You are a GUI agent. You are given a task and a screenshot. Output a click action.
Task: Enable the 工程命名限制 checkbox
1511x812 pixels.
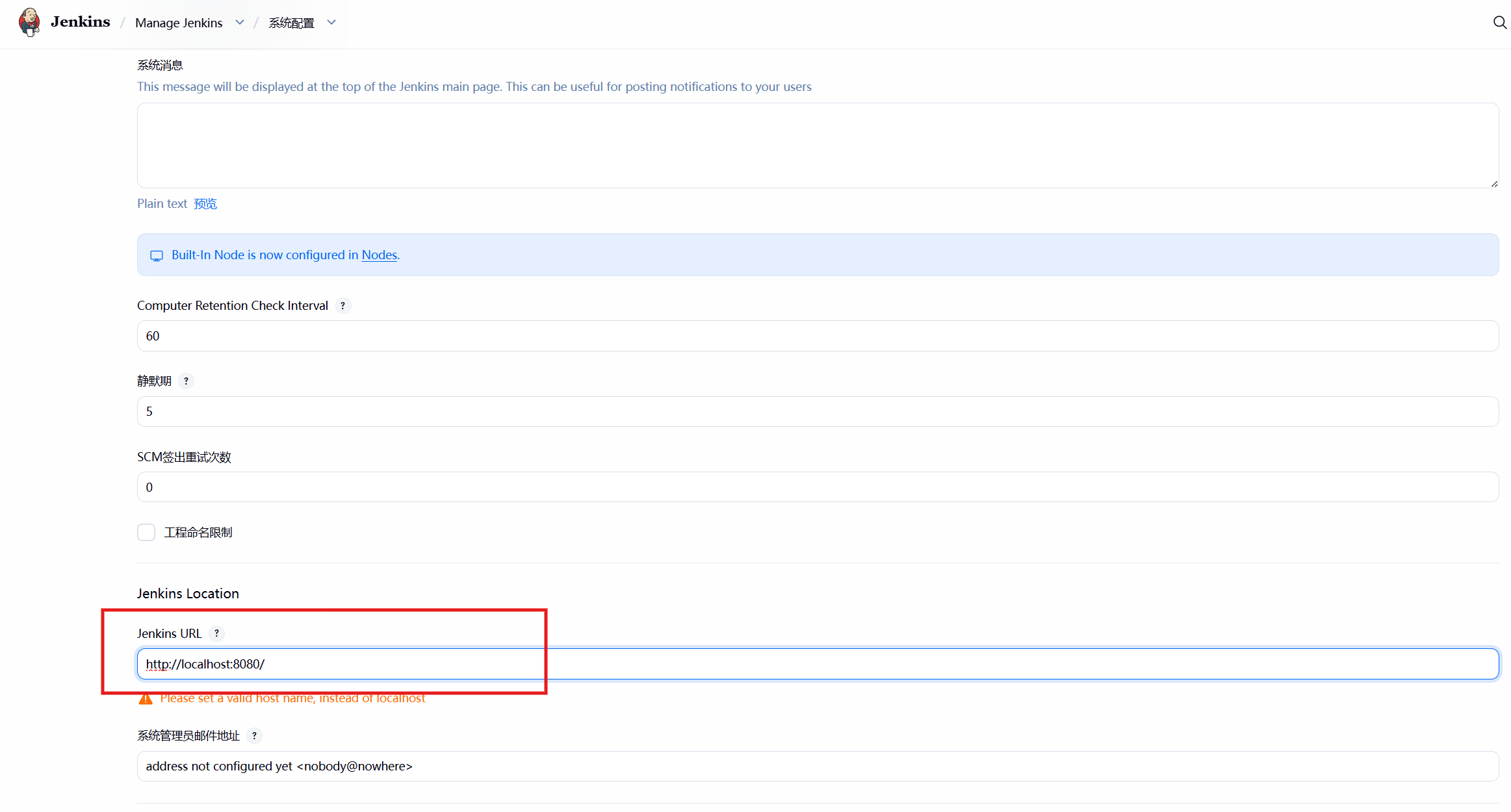click(x=146, y=533)
